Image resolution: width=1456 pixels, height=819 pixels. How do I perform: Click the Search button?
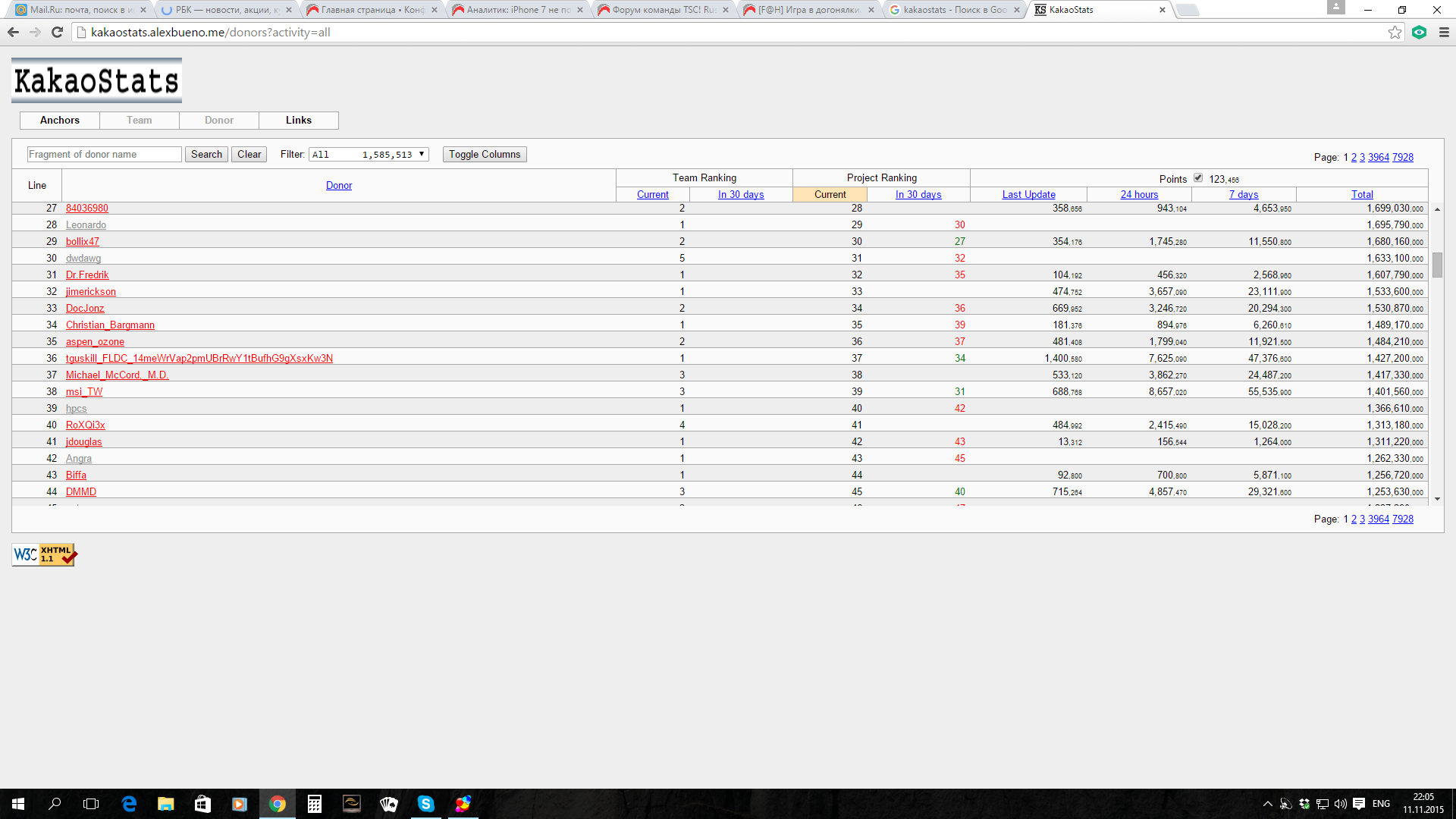tap(206, 154)
